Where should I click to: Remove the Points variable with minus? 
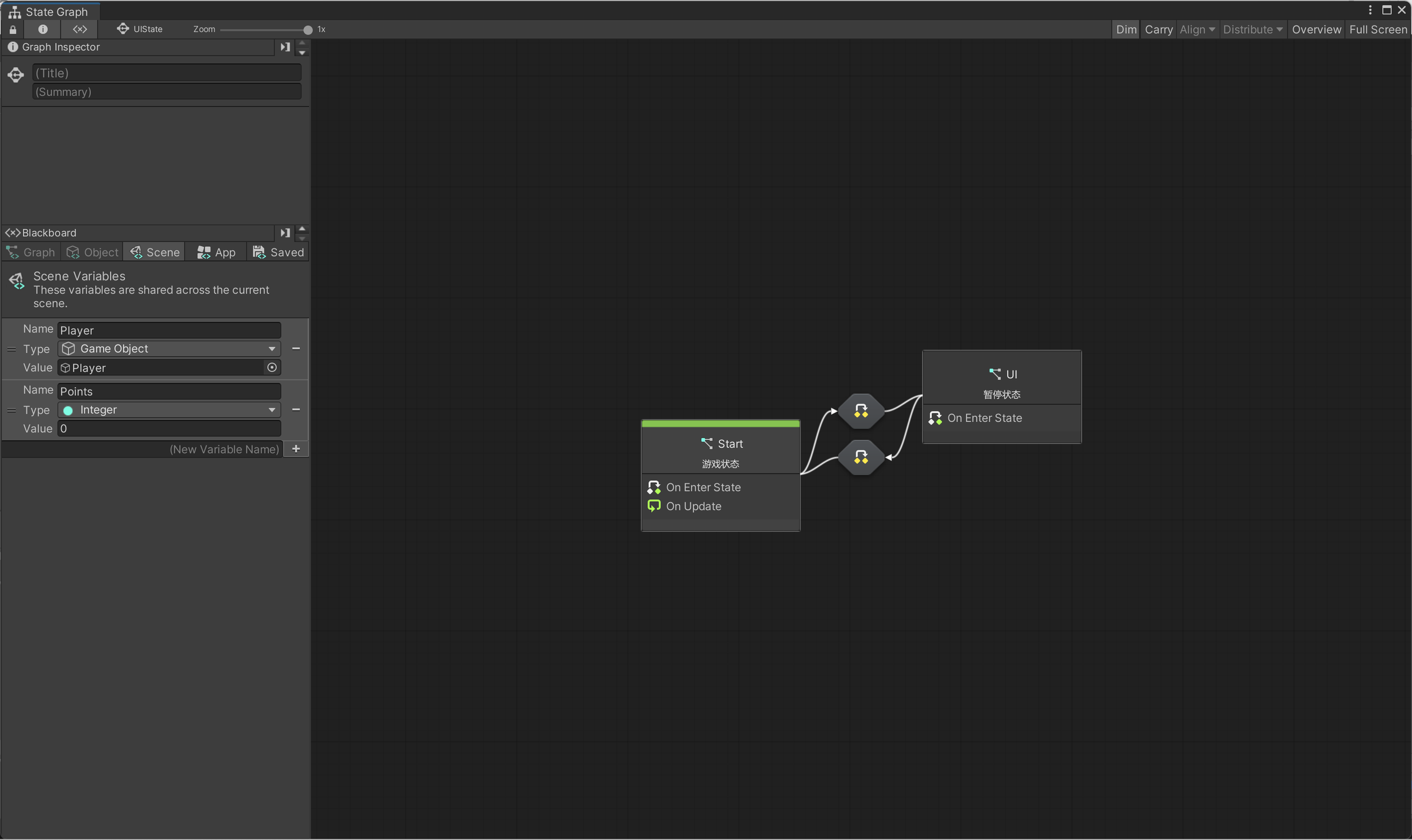click(295, 410)
